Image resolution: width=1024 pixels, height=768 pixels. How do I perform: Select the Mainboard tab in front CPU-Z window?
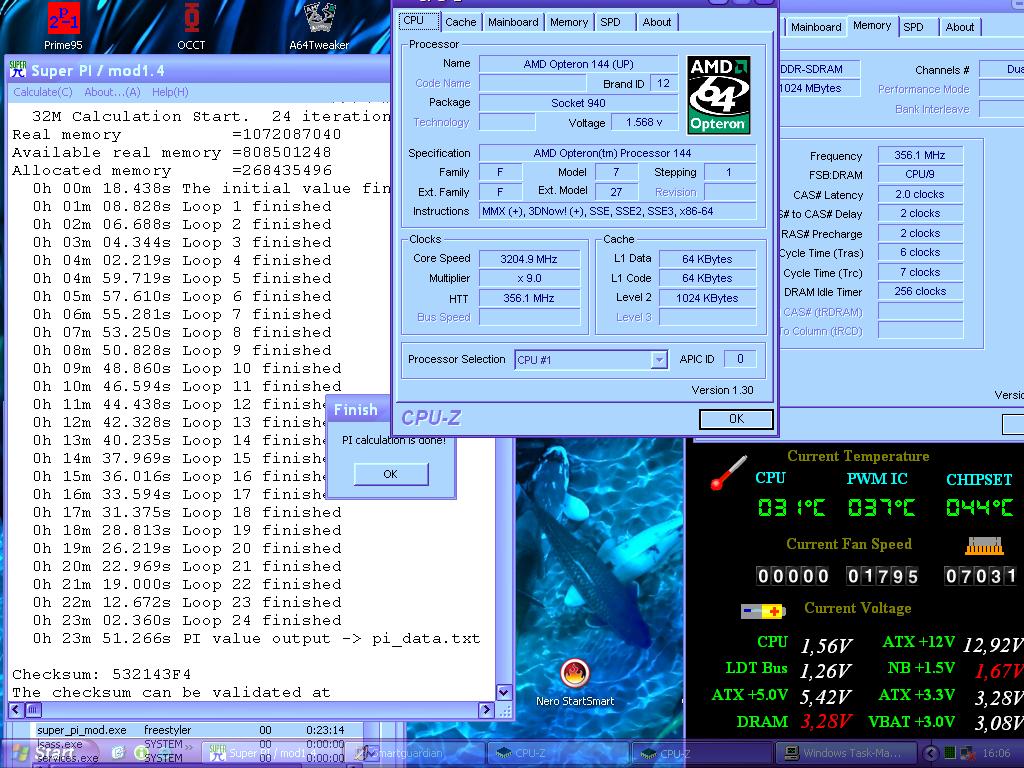pos(513,22)
